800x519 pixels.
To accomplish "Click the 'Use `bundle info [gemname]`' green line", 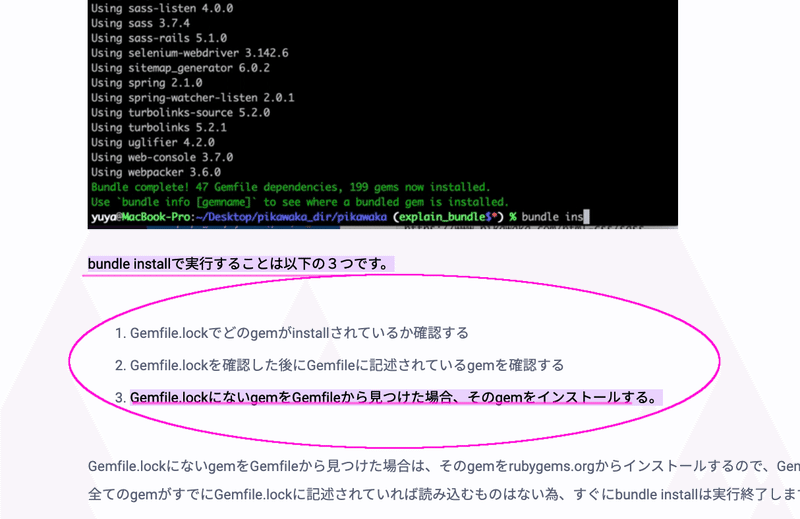I will 299,202.
